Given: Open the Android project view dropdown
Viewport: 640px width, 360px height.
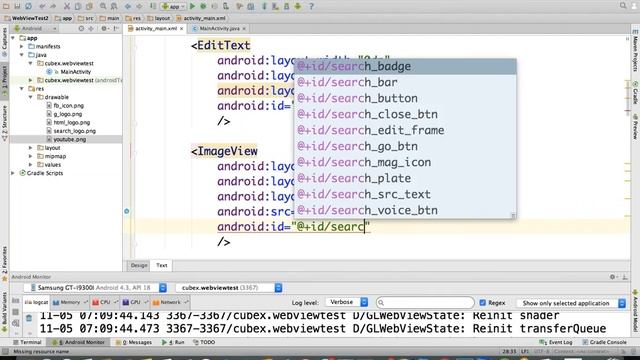Looking at the screenshot, I should pyautogui.click(x=35, y=29).
